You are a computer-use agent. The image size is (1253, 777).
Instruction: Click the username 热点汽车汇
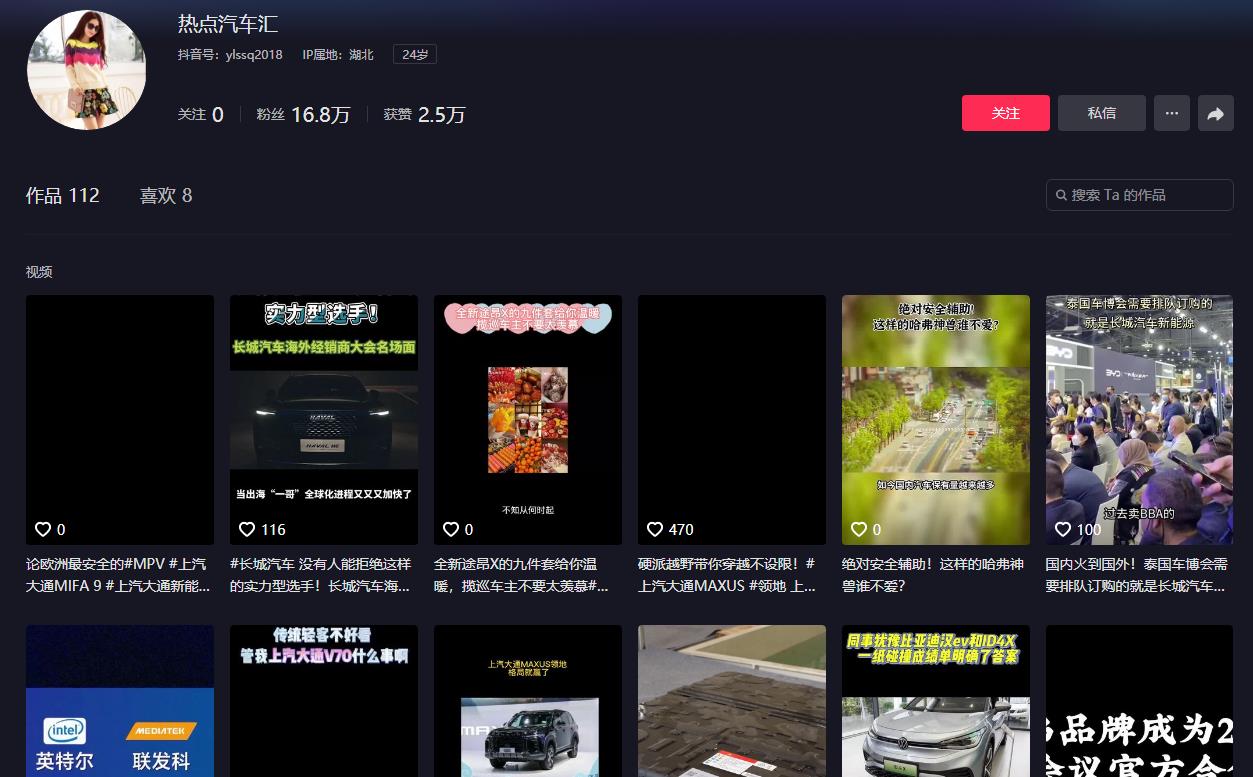pos(228,23)
